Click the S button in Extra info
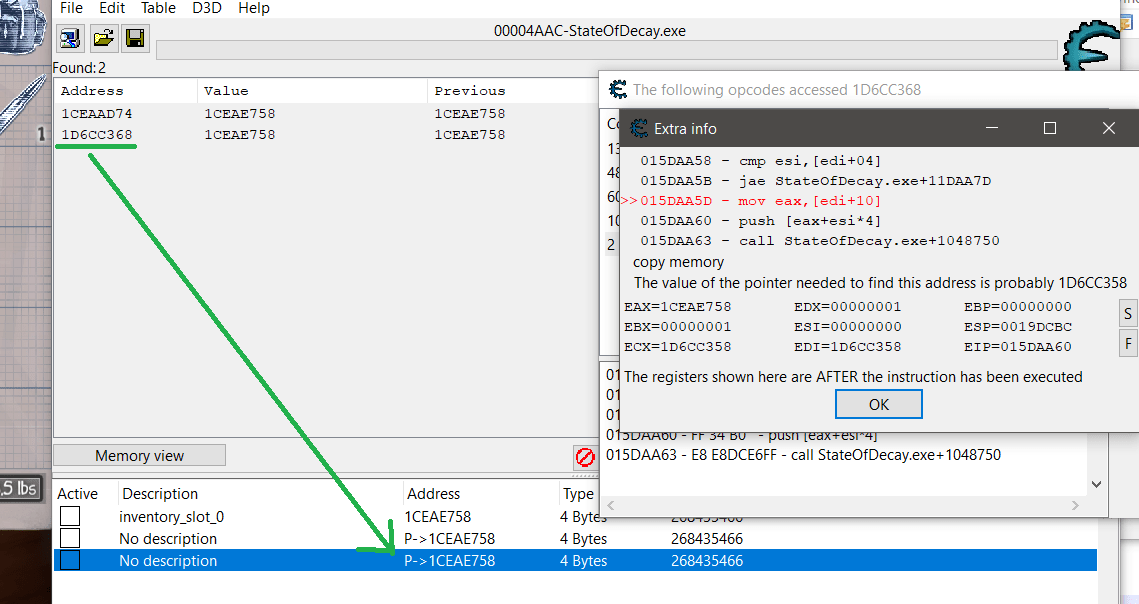 point(1127,314)
